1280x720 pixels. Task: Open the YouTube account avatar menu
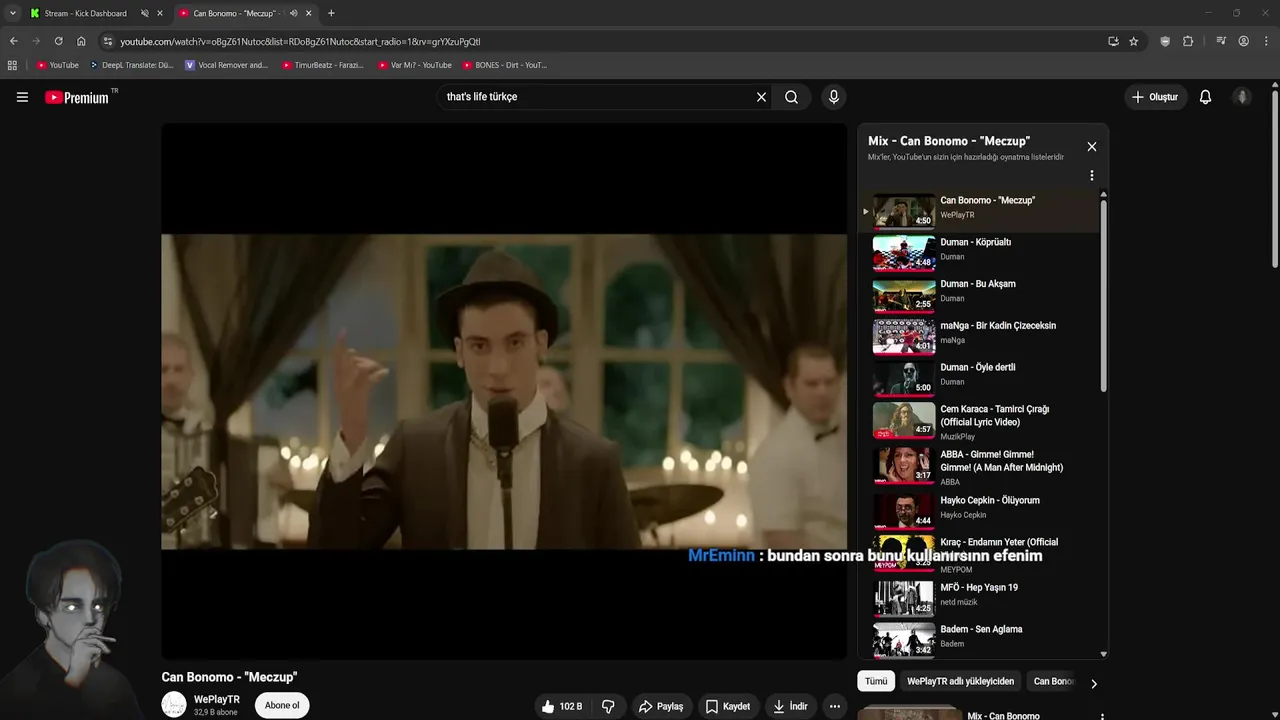click(x=1242, y=97)
